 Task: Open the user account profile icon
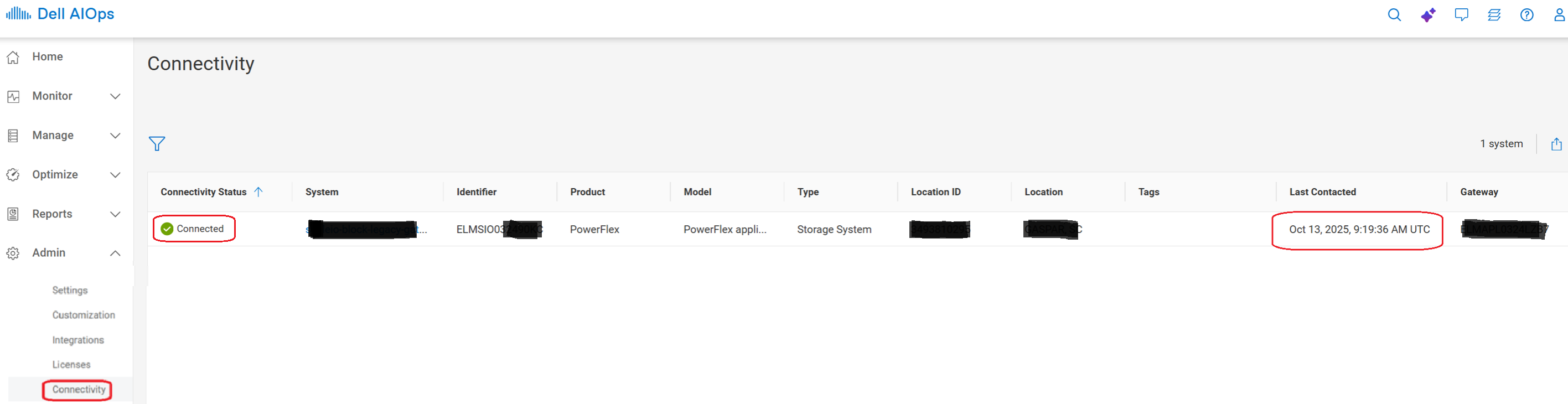1560,14
